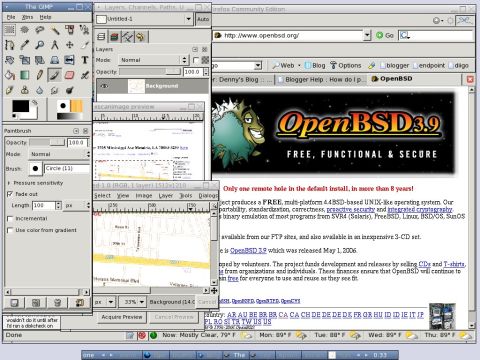The image size is (480, 360).
Task: Select the Zoom magnifier tool
Action: click(x=40, y=45)
